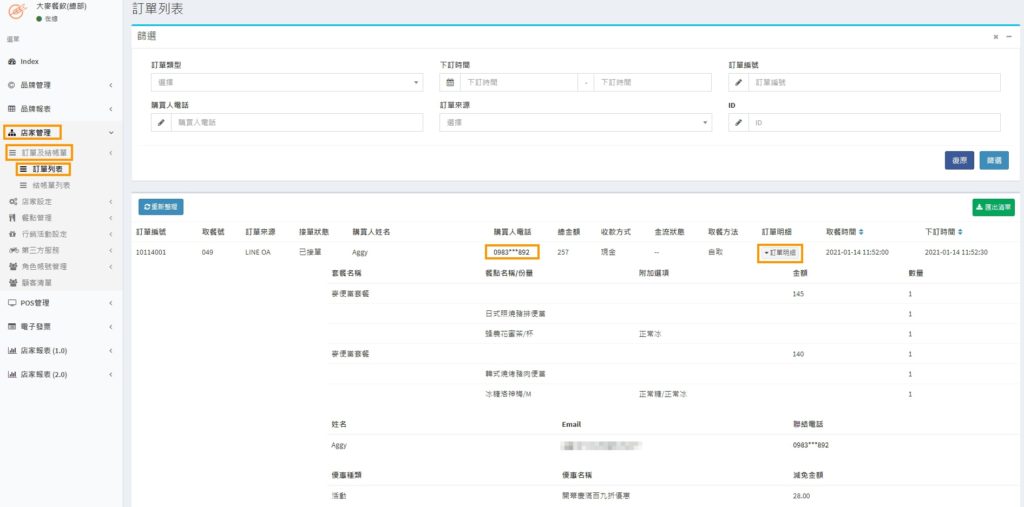Image resolution: width=1024 pixels, height=507 pixels.
Task: Click the calendar icon beside 下訂時間
Action: [x=451, y=83]
